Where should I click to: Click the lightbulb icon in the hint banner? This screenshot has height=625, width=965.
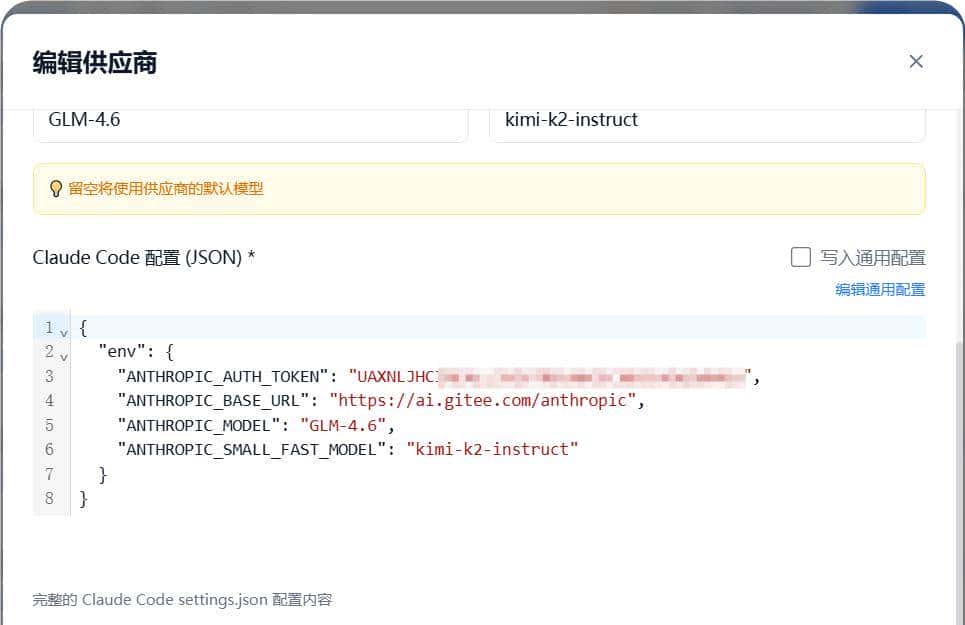[x=56, y=189]
